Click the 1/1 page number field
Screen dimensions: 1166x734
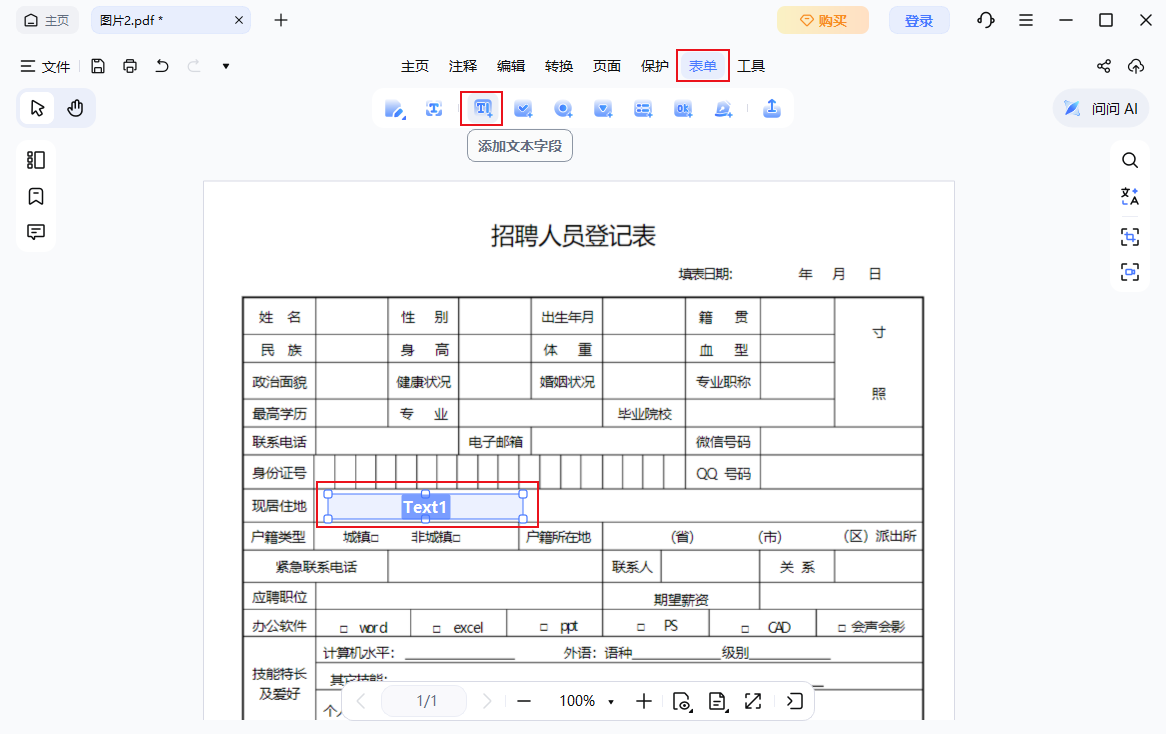point(424,701)
